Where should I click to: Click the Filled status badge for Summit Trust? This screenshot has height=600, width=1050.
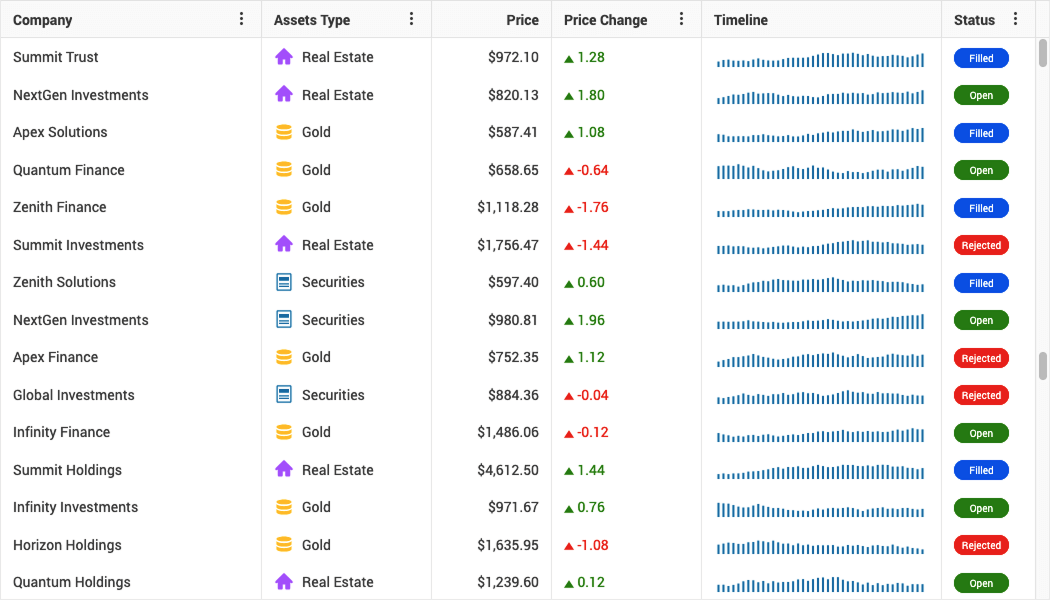(x=981, y=58)
